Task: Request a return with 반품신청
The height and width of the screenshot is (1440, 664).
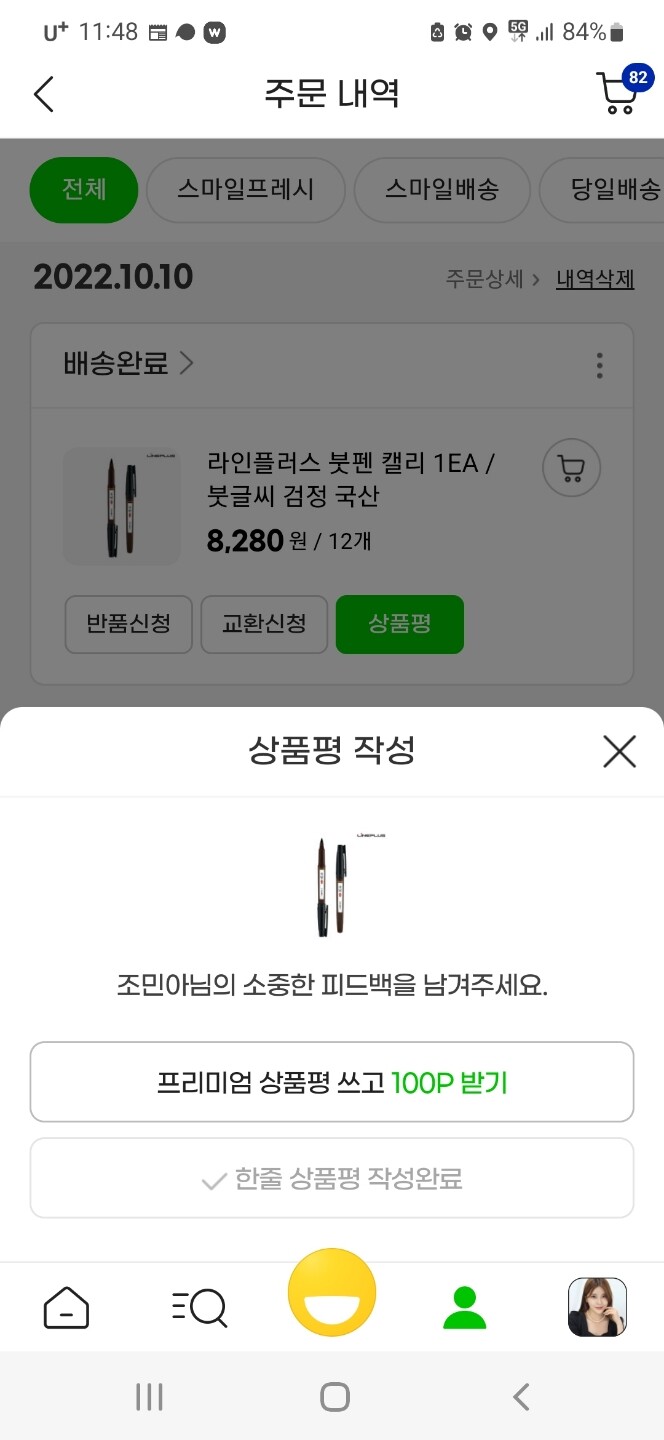Action: [128, 624]
